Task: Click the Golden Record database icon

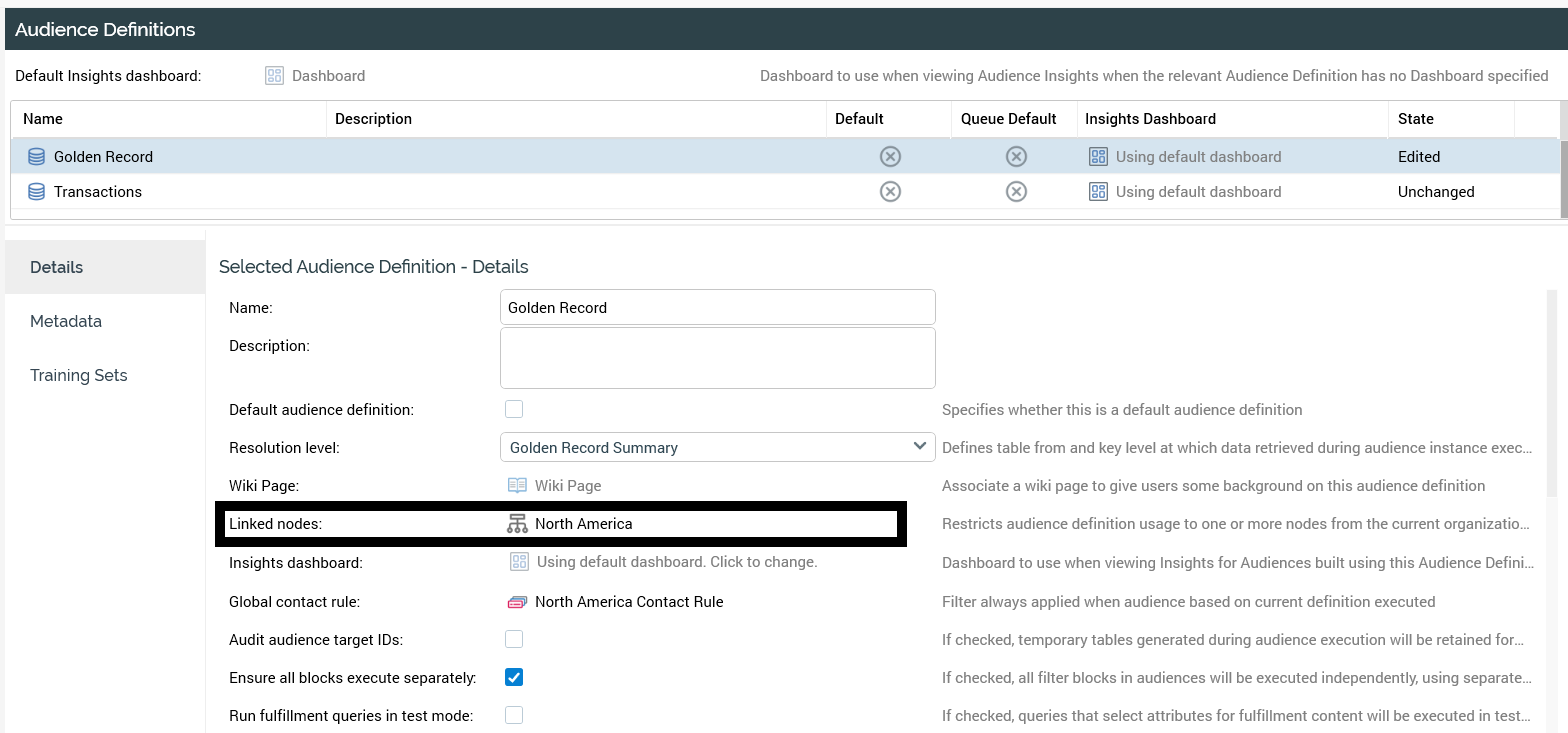Action: coord(37,157)
